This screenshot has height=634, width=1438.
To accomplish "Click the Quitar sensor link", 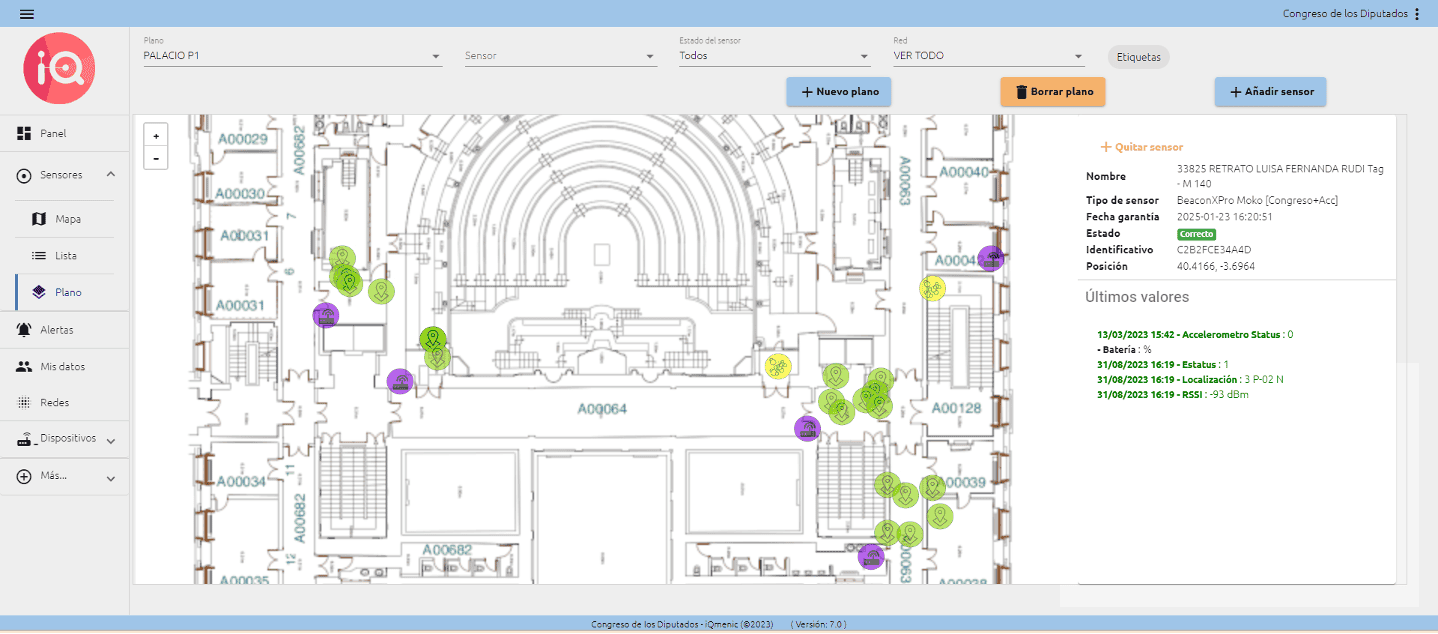I will click(1142, 147).
